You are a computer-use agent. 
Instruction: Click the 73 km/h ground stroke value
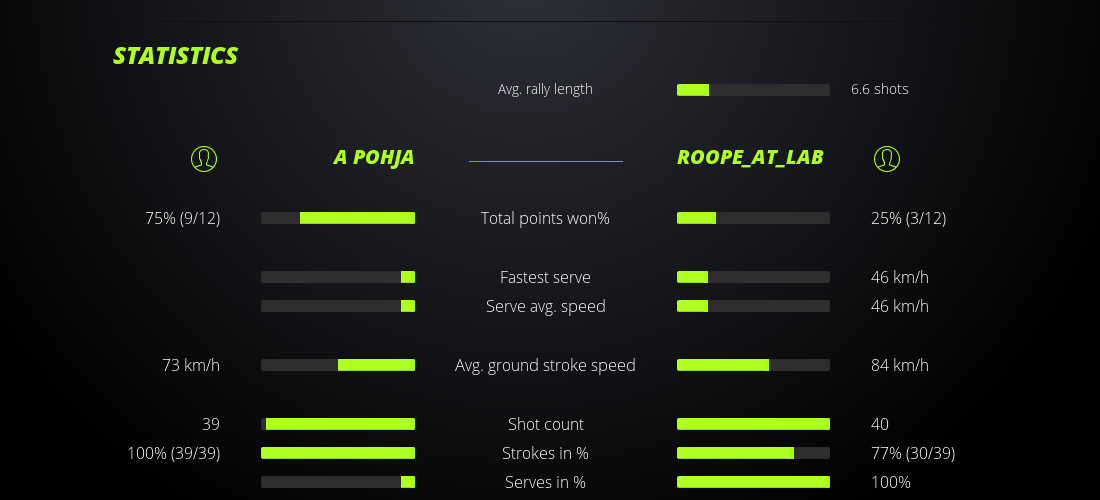tap(191, 365)
